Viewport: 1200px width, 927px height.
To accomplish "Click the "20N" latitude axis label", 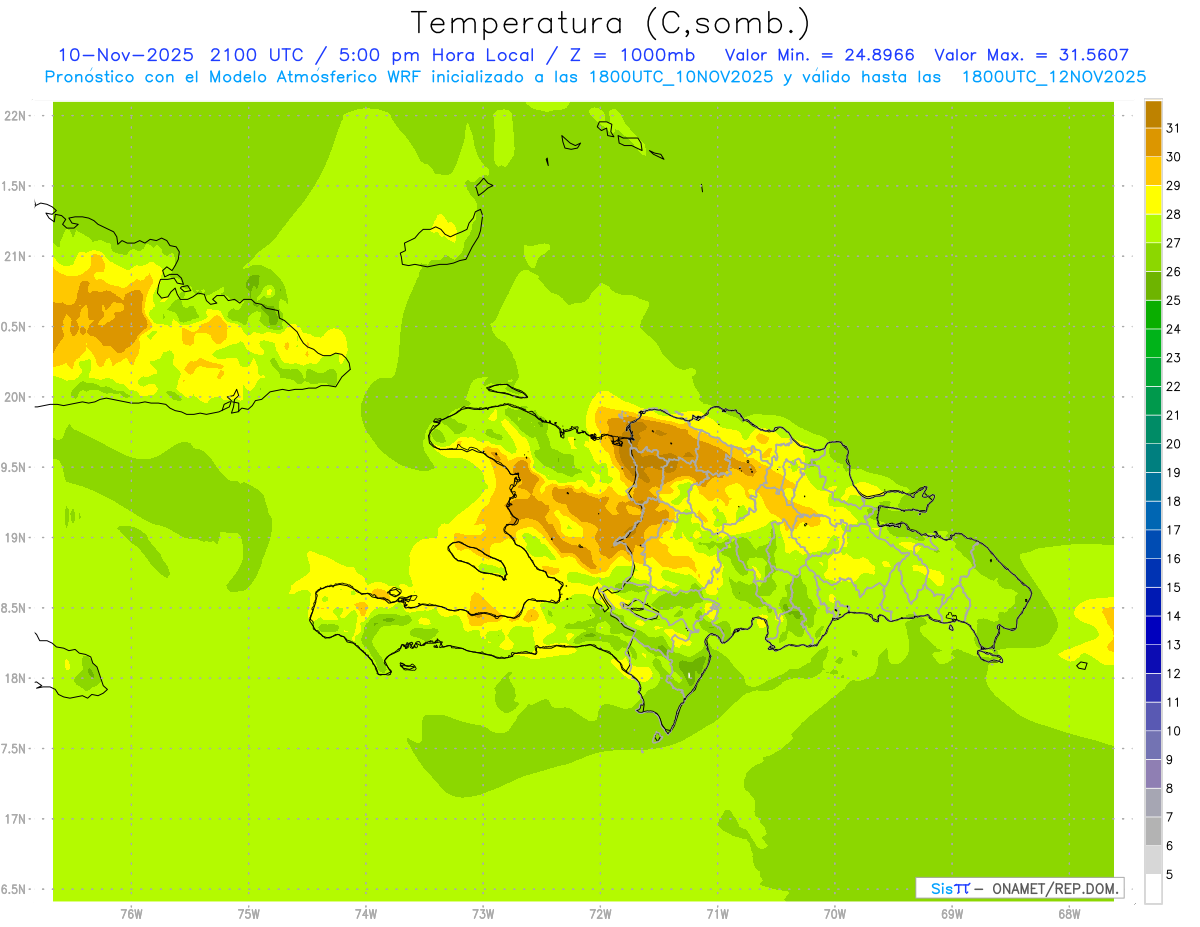I will click(x=14, y=397).
